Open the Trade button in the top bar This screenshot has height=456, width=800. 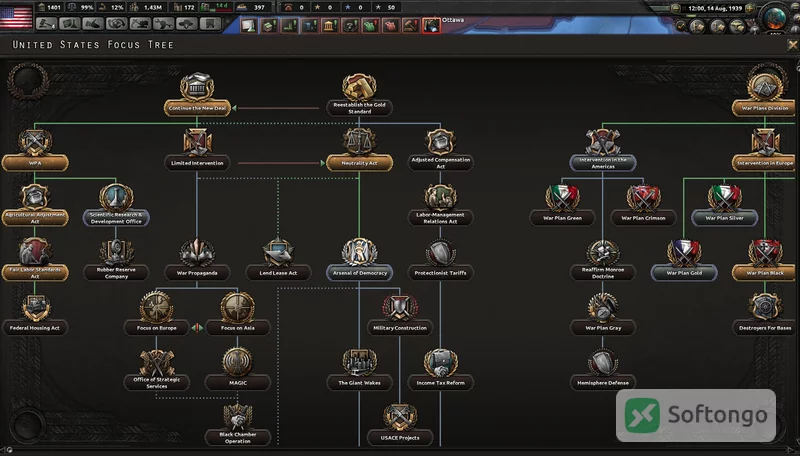coord(117,24)
